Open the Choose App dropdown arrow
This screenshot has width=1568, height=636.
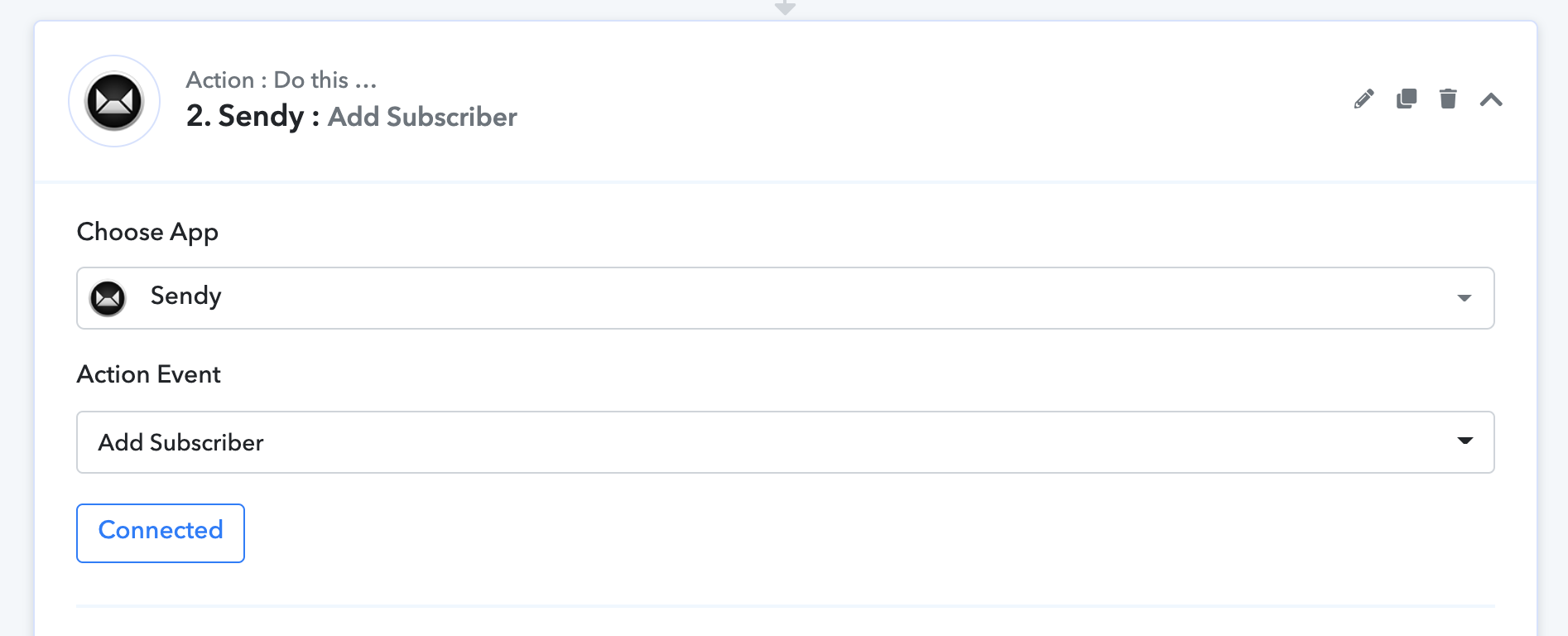pyautogui.click(x=1464, y=298)
